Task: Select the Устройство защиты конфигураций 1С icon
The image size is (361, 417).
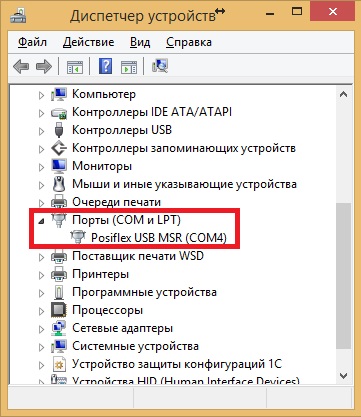Action: (x=59, y=364)
